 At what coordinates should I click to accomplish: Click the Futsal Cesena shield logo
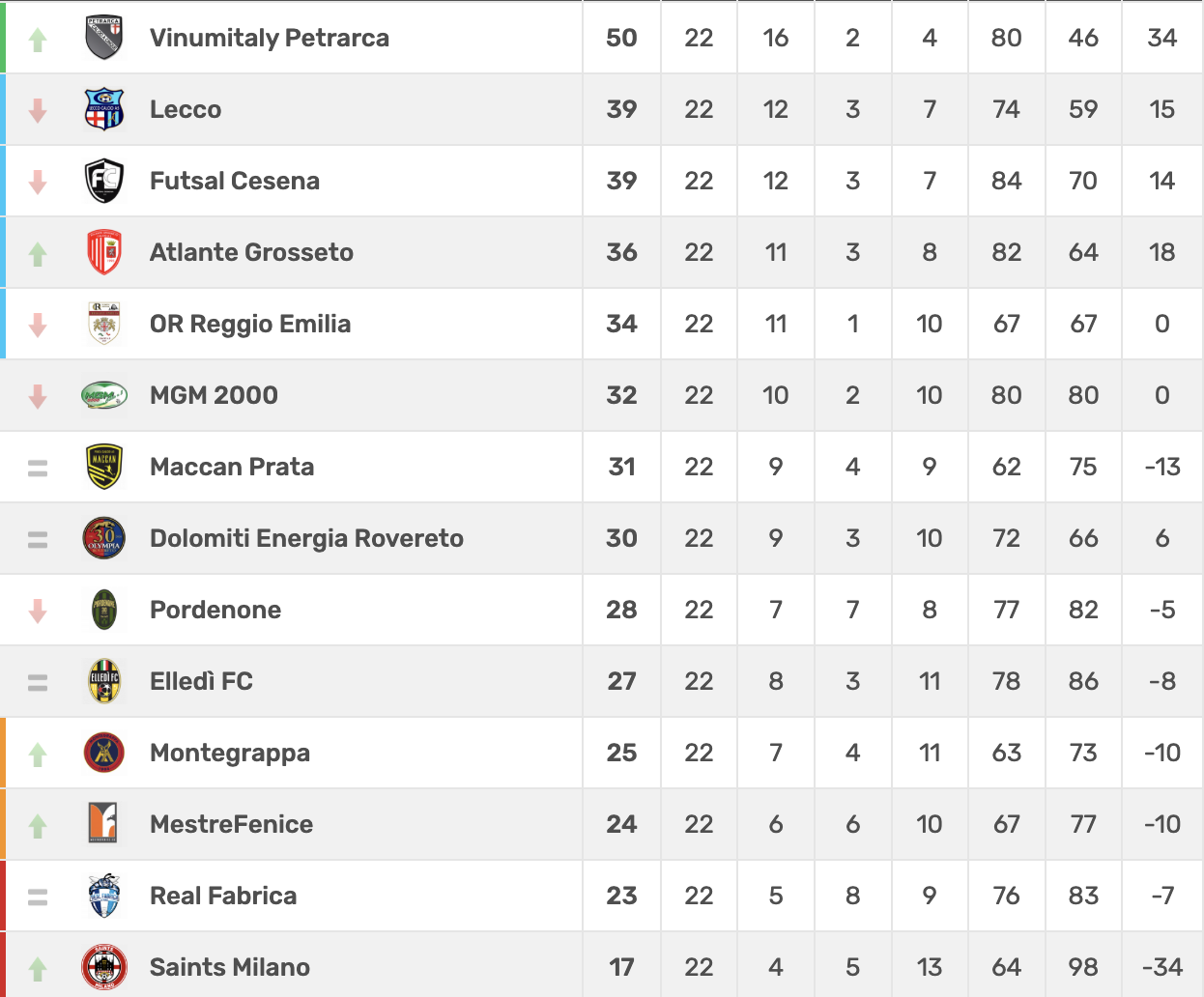104,181
